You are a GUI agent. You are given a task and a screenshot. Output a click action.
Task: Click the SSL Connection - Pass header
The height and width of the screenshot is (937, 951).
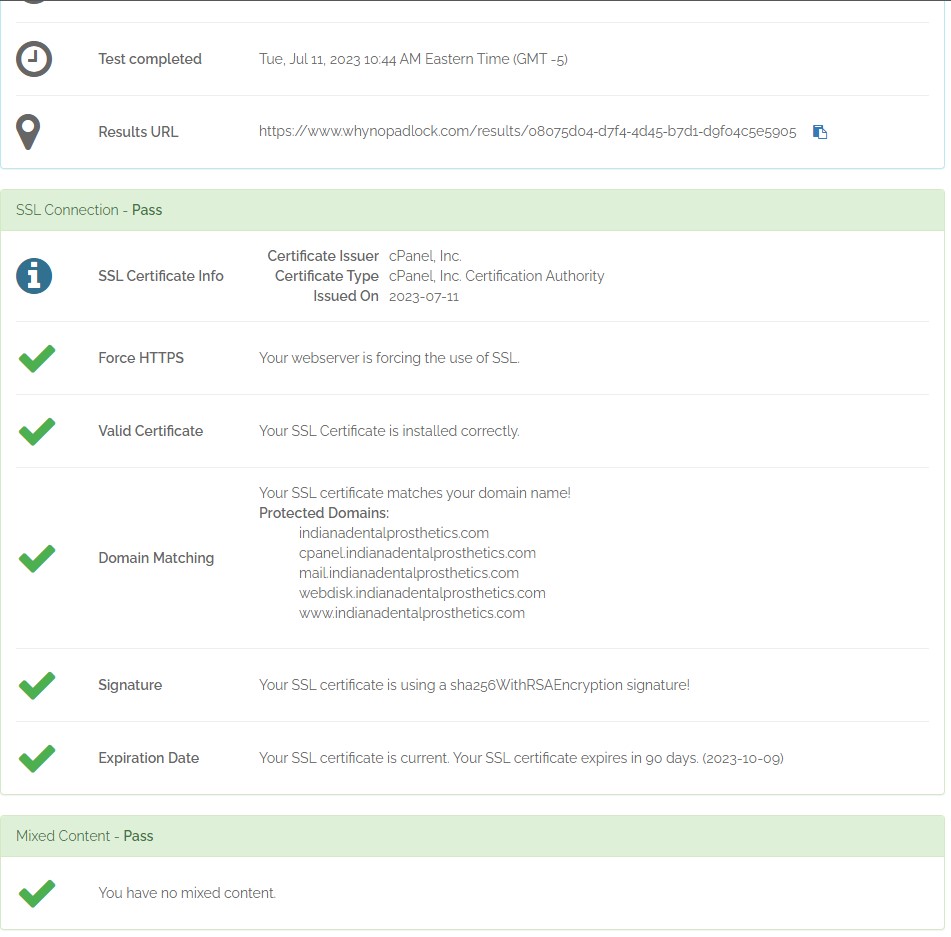tap(89, 210)
